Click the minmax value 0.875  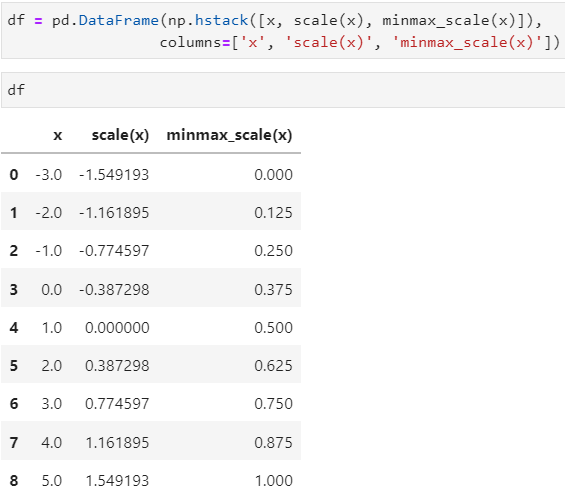point(273,443)
